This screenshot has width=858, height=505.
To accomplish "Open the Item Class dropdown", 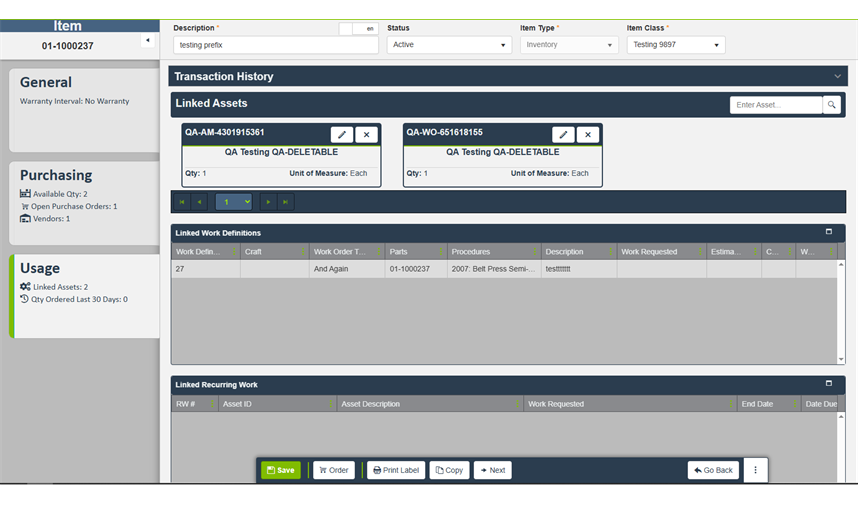I will click(675, 45).
